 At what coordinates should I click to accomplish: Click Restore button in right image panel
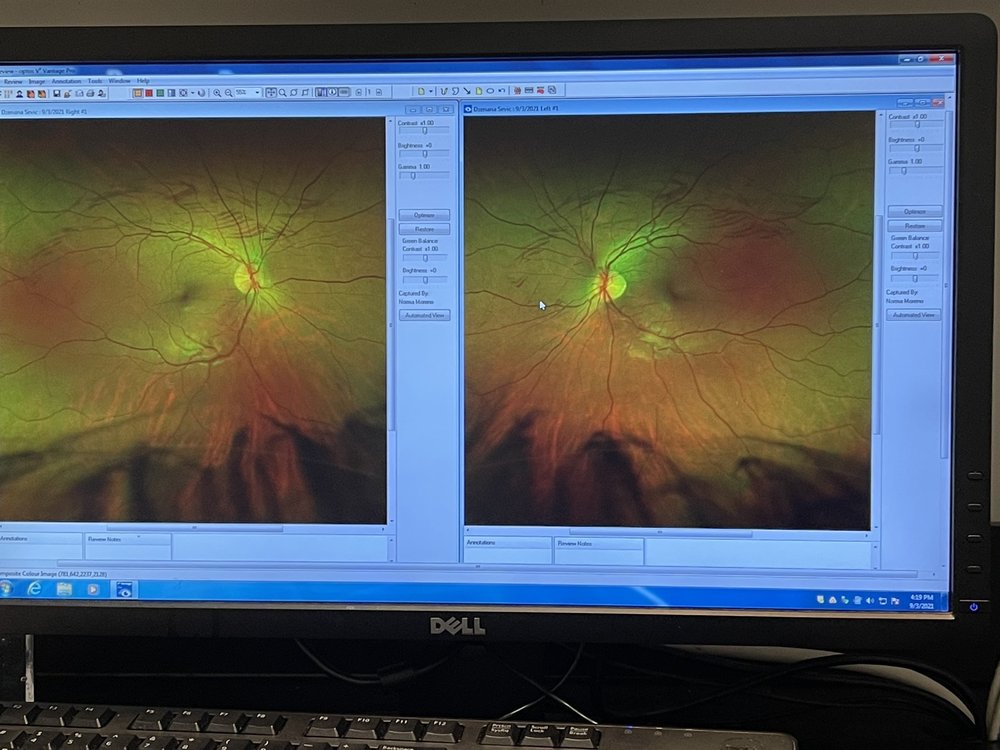click(914, 226)
